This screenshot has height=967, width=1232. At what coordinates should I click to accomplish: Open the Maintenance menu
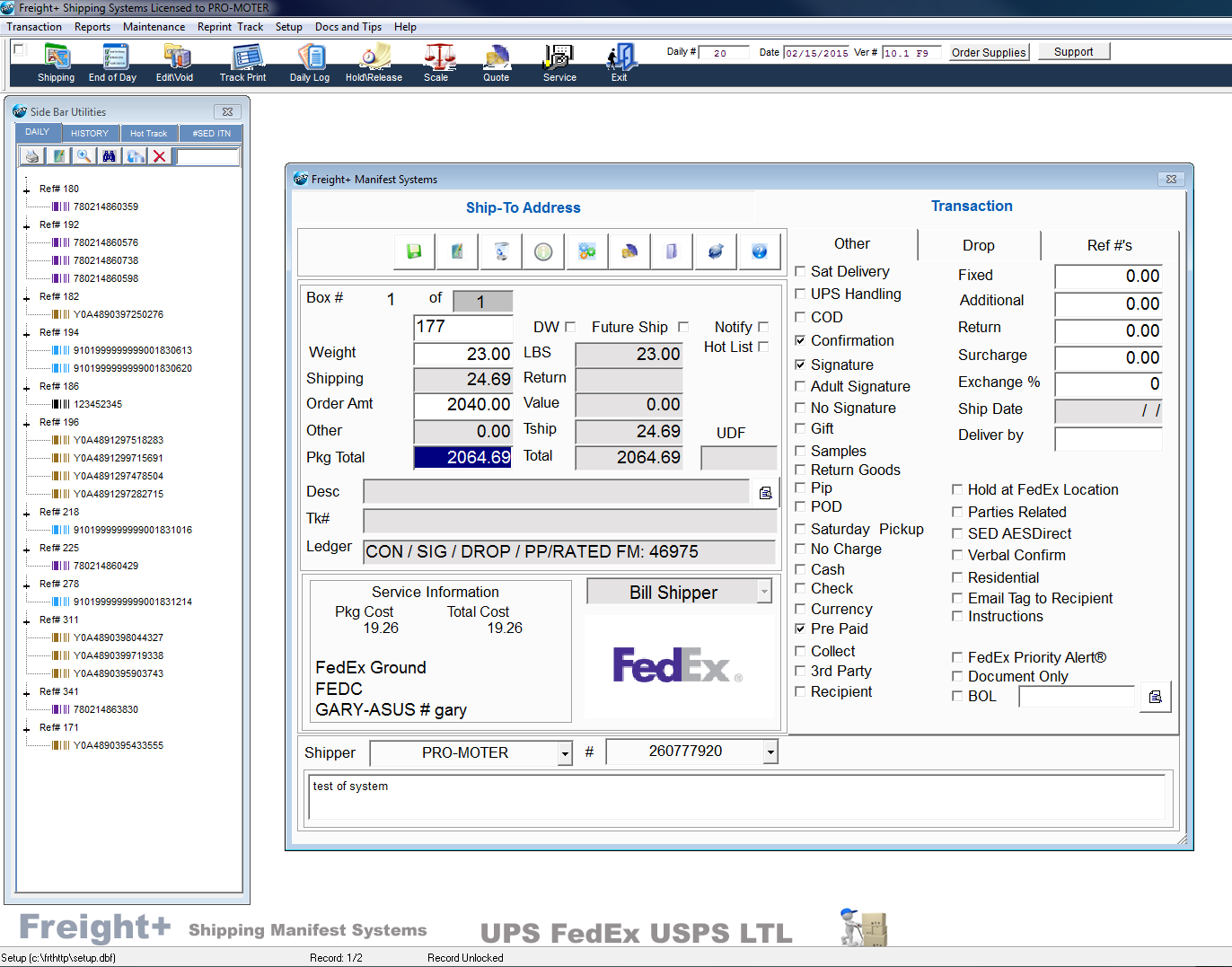click(x=154, y=27)
